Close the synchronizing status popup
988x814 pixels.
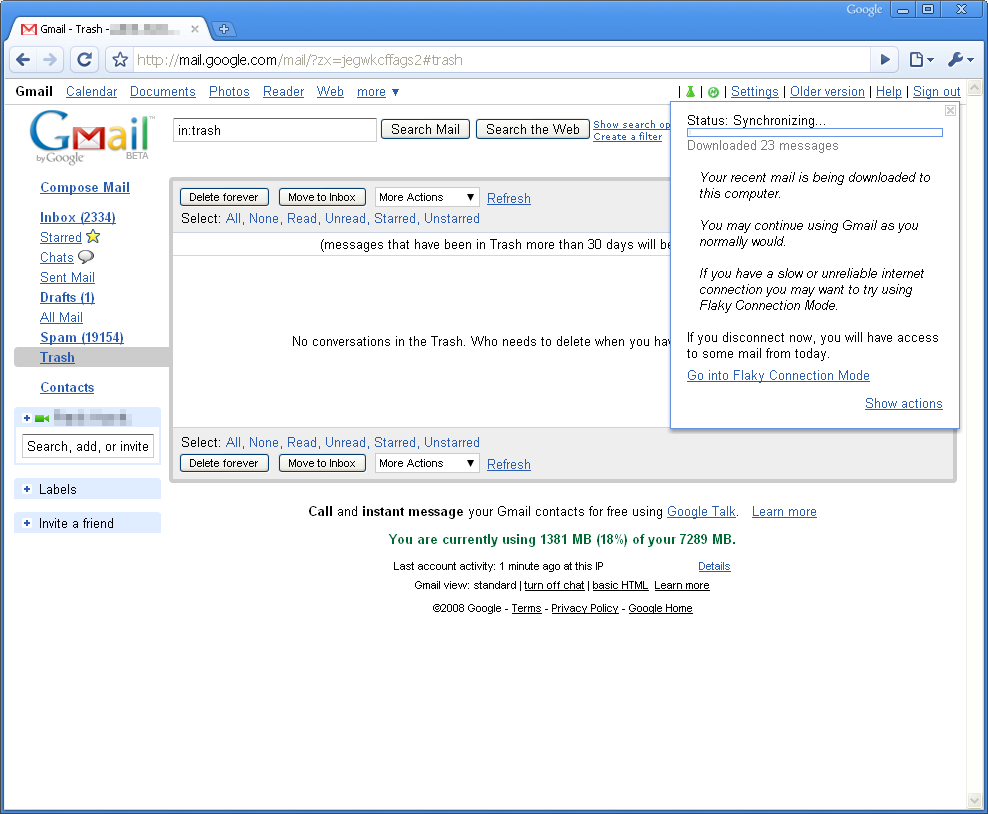[x=950, y=111]
